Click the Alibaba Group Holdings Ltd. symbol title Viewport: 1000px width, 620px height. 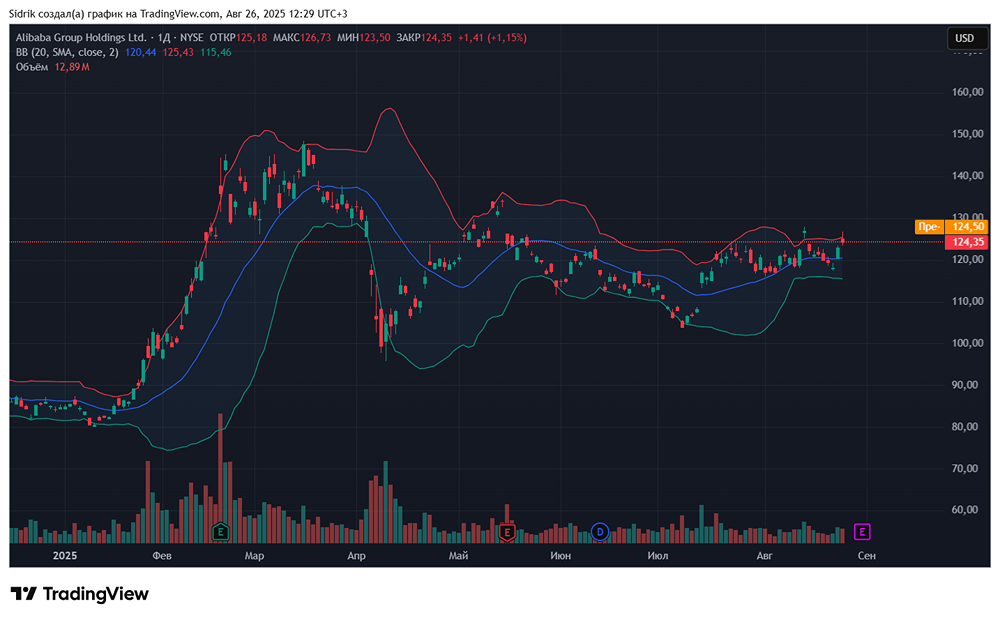(x=81, y=38)
